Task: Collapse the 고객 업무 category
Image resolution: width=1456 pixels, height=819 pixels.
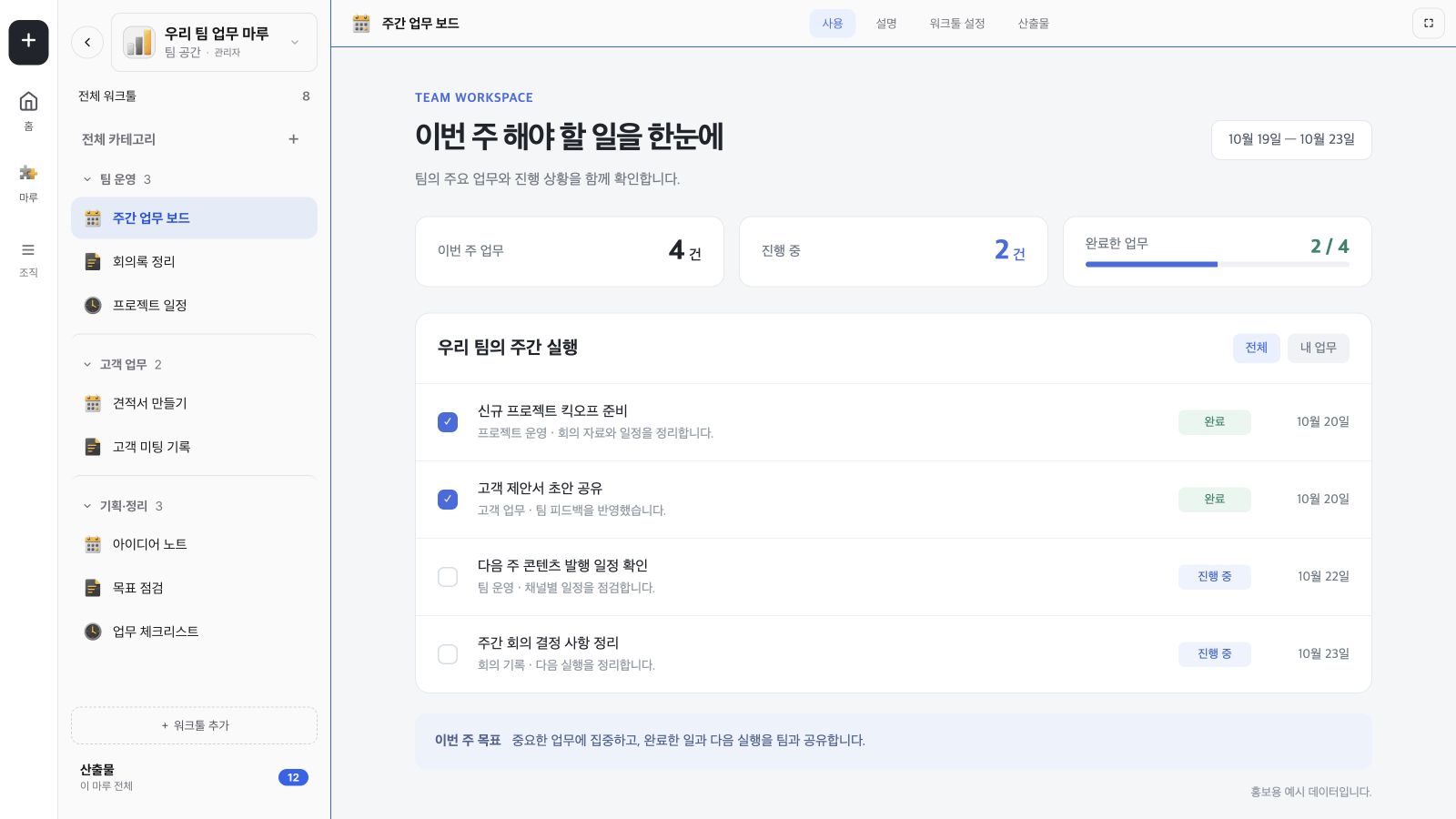Action: [x=87, y=365]
